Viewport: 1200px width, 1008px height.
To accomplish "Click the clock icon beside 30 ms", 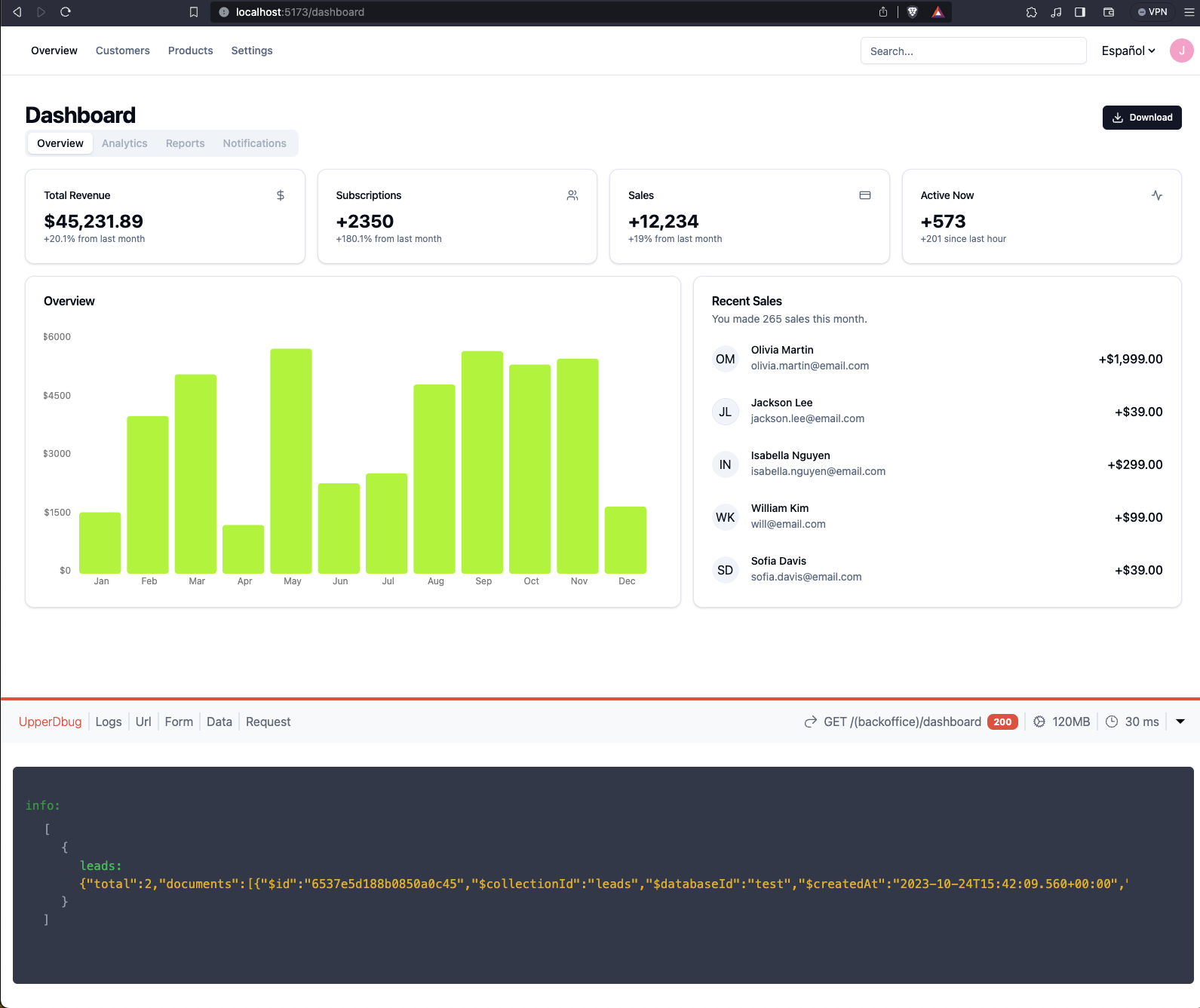I will coord(1112,722).
